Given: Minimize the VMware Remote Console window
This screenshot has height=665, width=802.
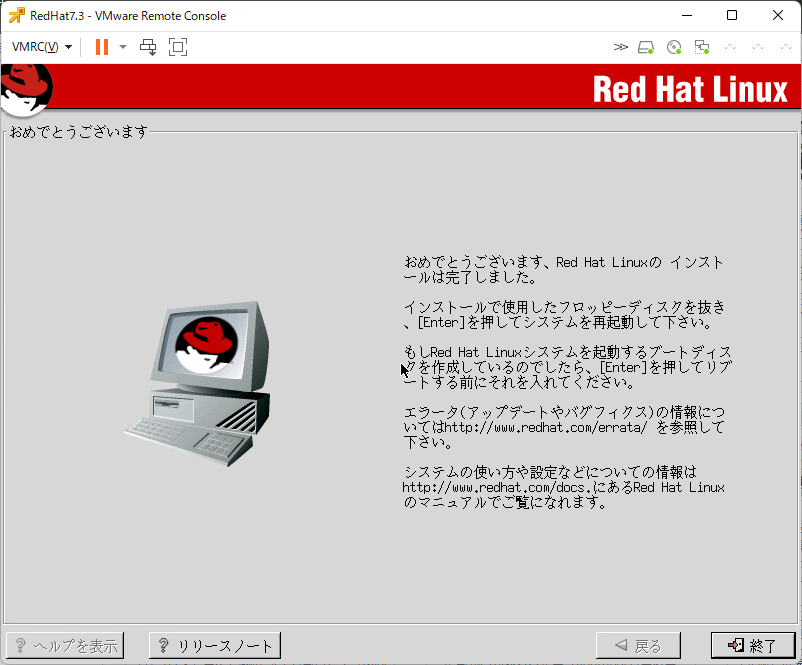Looking at the screenshot, I should point(687,15).
